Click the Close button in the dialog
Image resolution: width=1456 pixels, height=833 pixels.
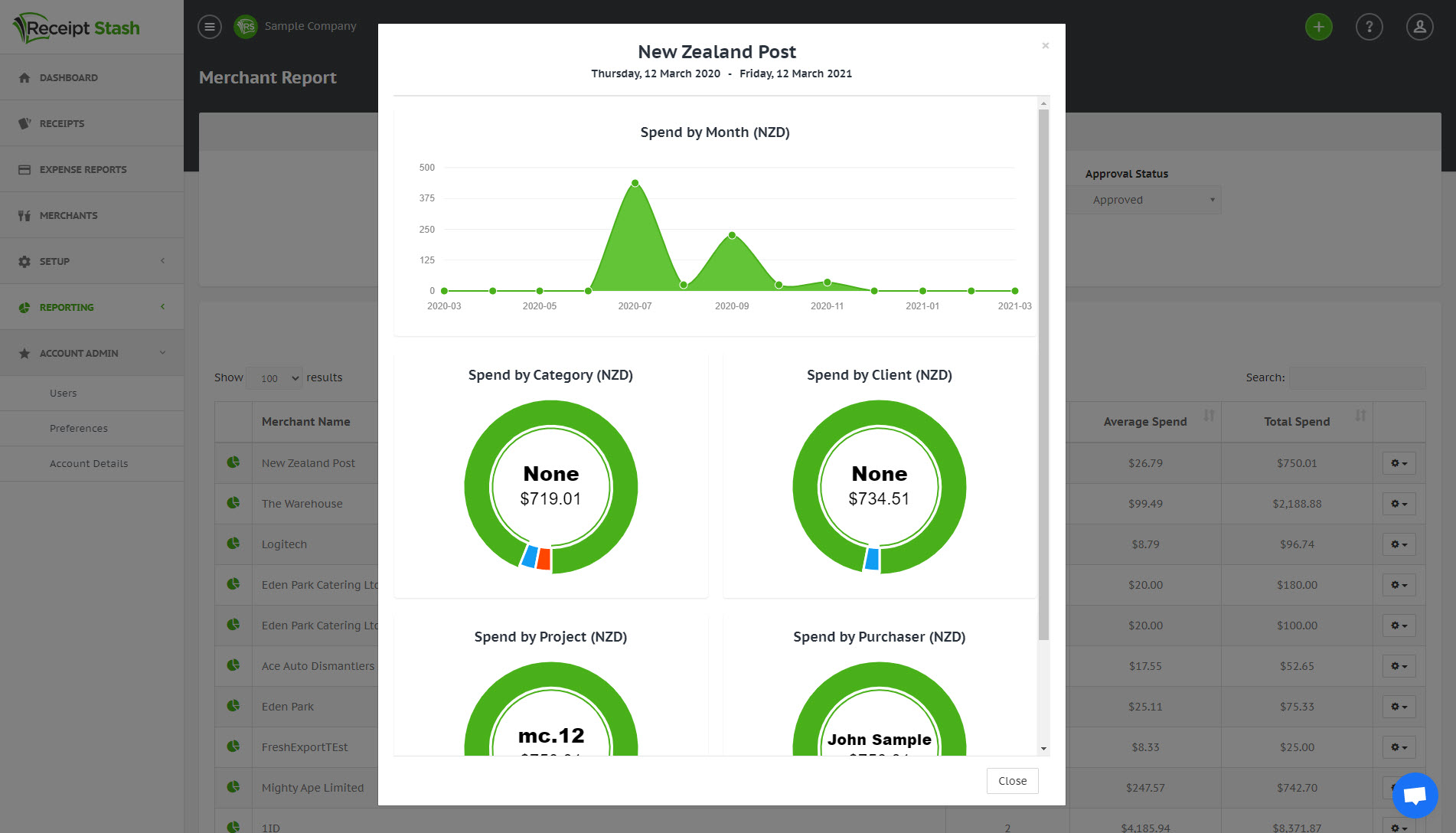pyautogui.click(x=1012, y=781)
